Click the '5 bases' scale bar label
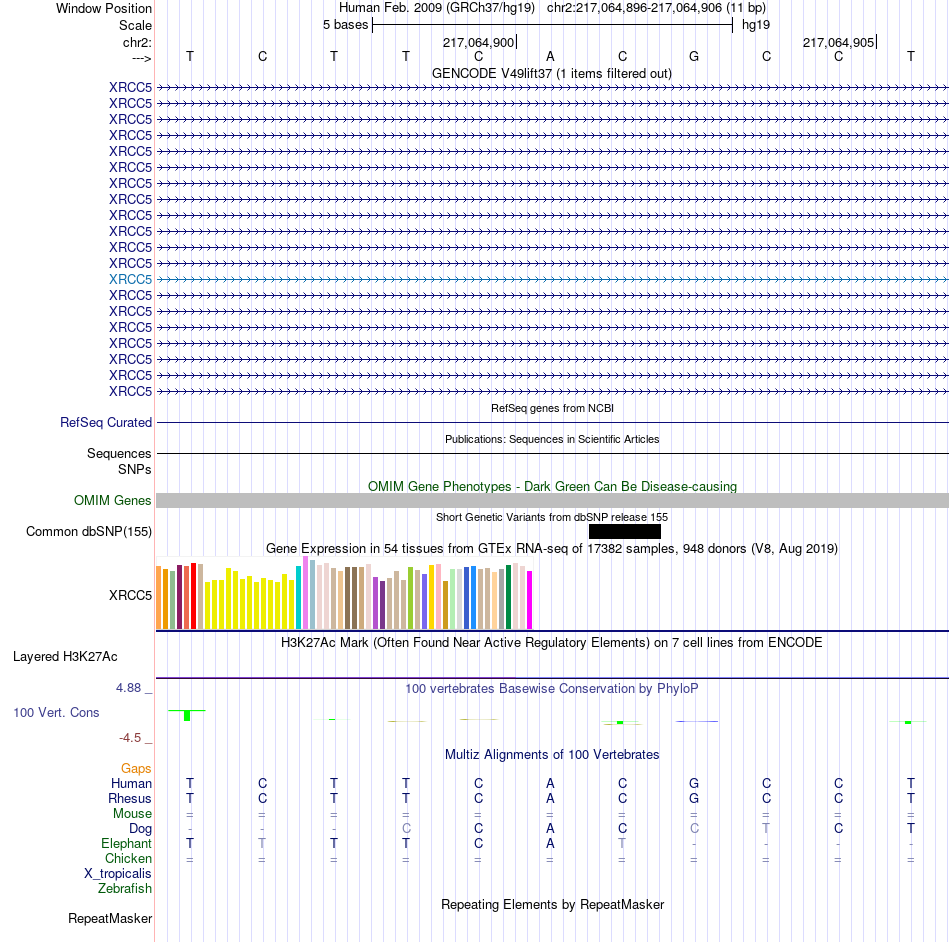This screenshot has height=942, width=950. tap(345, 25)
